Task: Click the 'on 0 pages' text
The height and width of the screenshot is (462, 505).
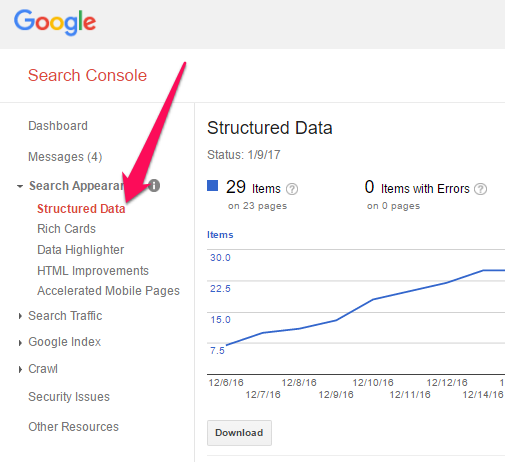Action: tap(393, 206)
